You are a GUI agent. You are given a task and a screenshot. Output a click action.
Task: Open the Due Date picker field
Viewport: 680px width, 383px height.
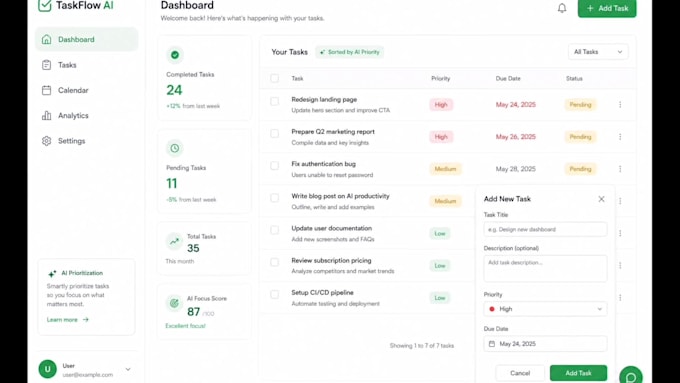pyautogui.click(x=545, y=344)
